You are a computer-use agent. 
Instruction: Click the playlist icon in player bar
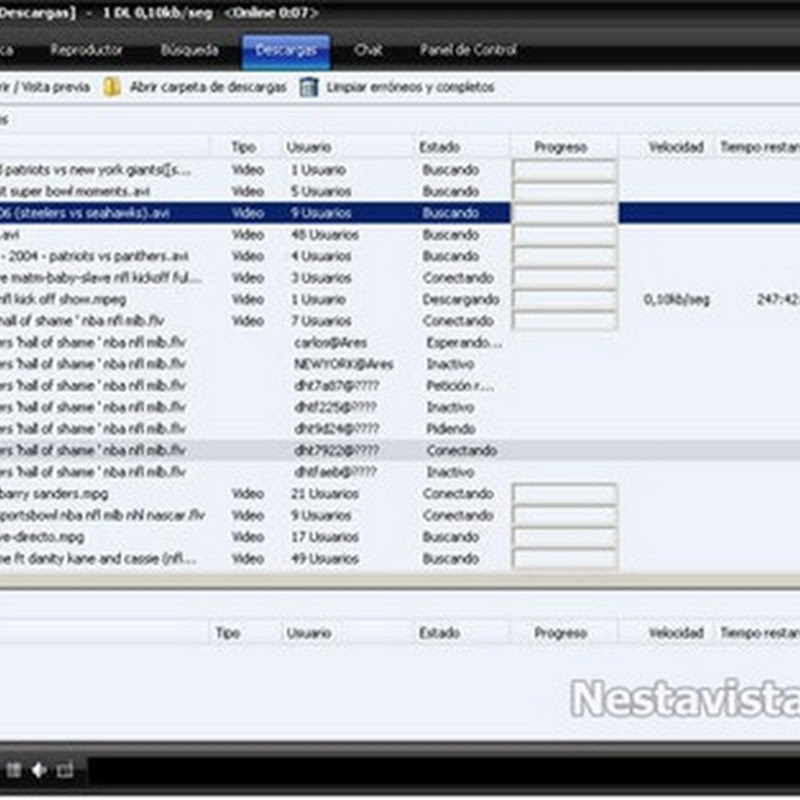click(15, 769)
